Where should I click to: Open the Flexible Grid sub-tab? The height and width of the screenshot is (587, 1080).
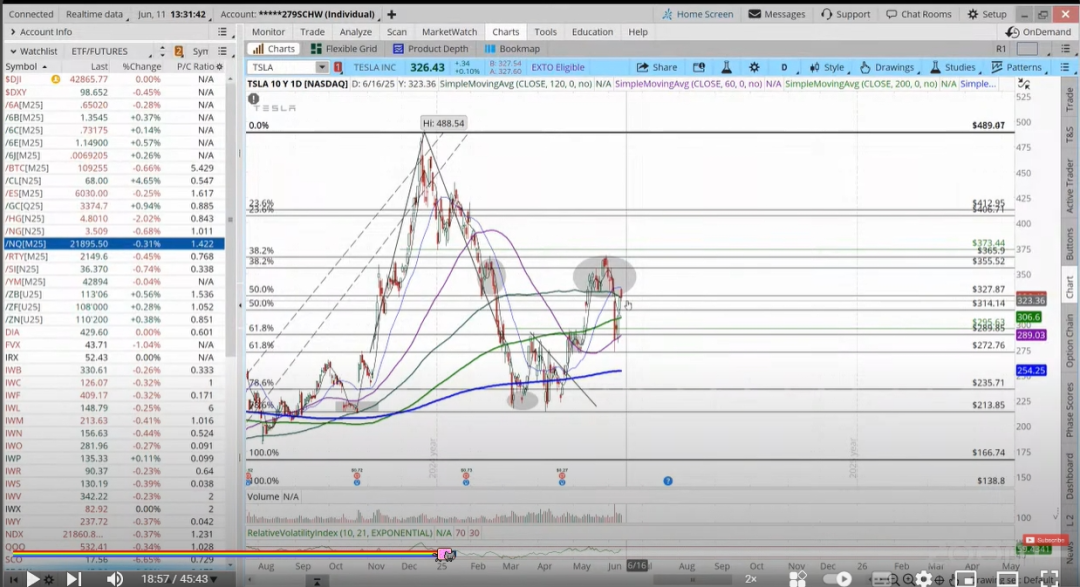click(x=344, y=49)
